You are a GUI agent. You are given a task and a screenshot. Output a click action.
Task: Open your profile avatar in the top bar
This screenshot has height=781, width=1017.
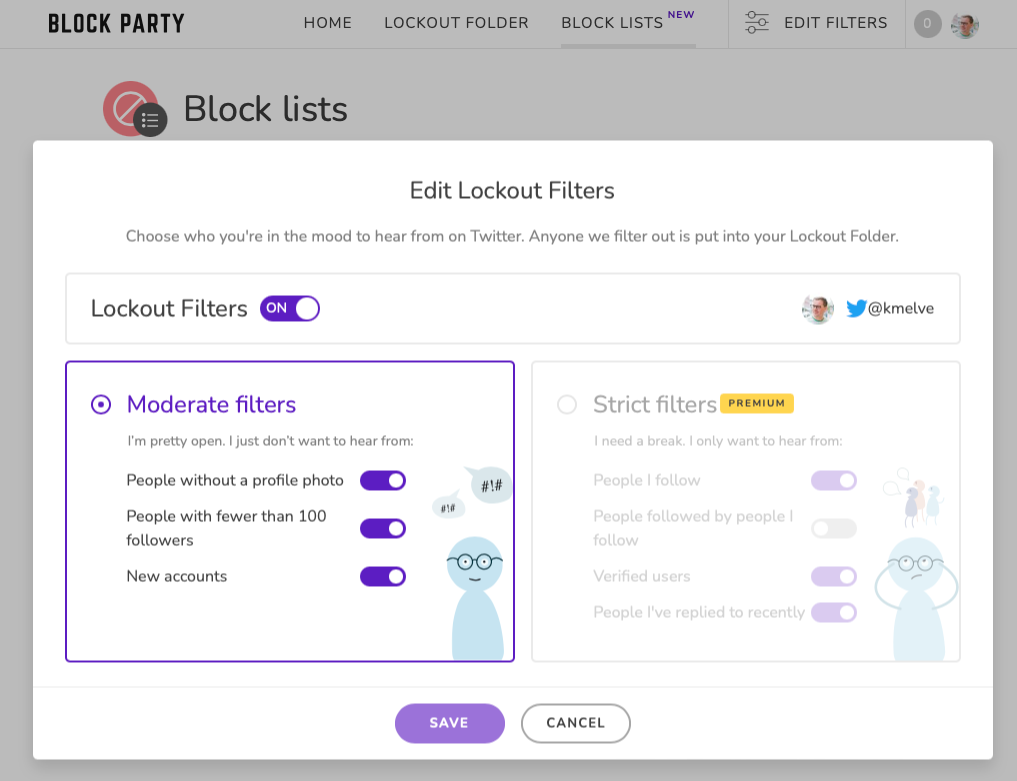[x=964, y=24]
